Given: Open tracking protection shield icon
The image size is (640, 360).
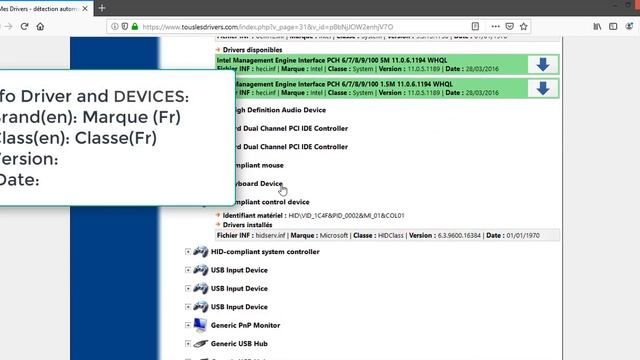Looking at the screenshot, I should [x=124, y=27].
